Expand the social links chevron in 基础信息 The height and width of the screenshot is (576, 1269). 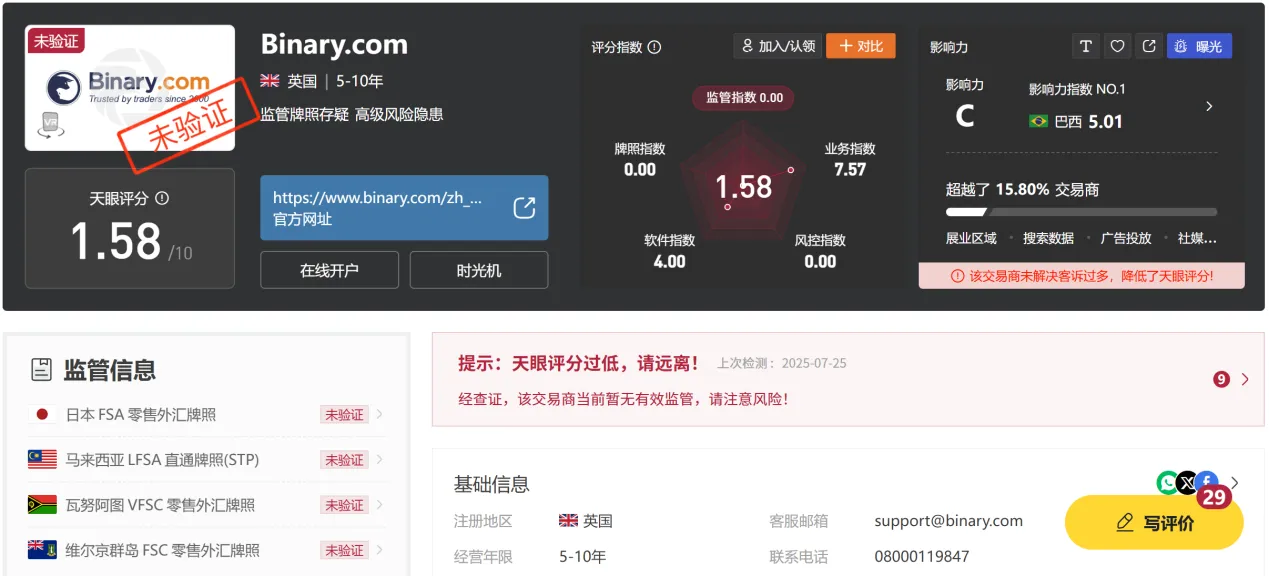1234,482
